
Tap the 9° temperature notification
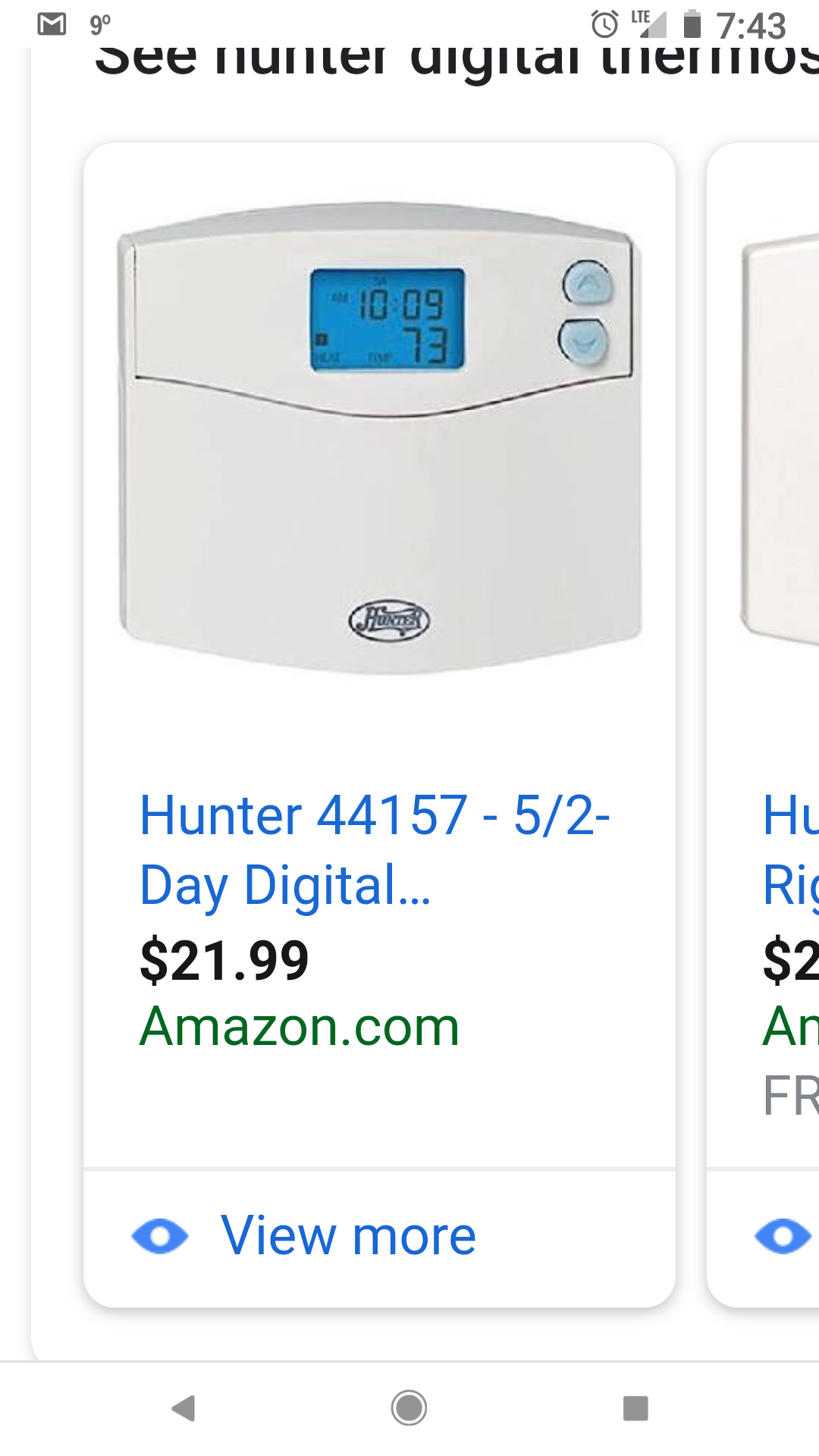(100, 24)
